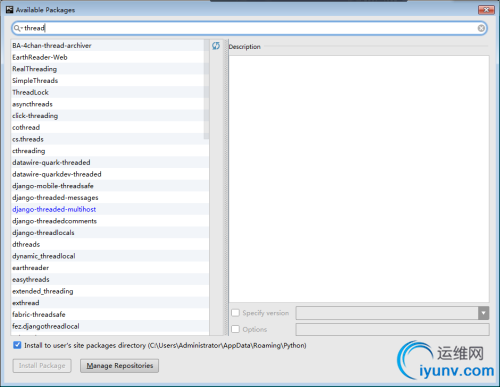
Task: Click inside the Description pane
Action: click(x=359, y=179)
